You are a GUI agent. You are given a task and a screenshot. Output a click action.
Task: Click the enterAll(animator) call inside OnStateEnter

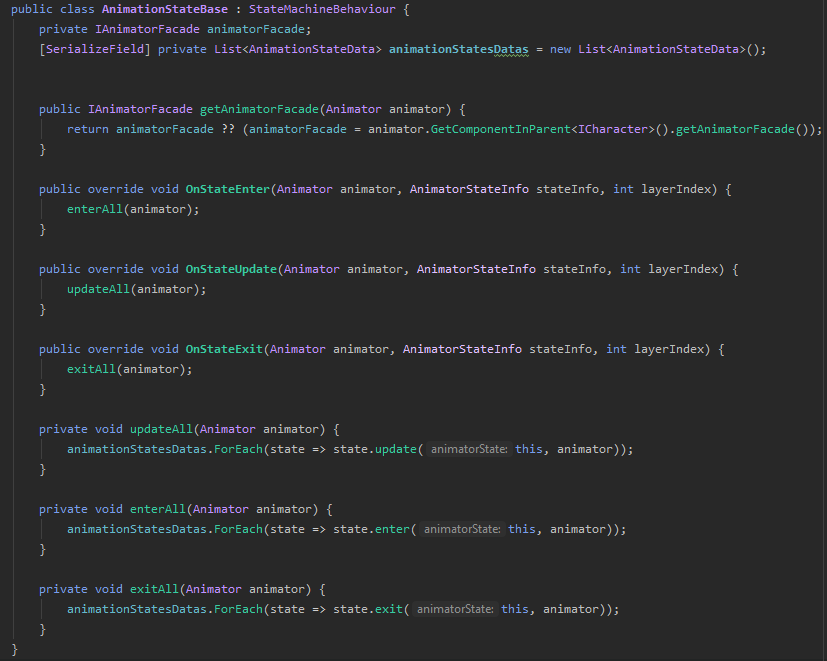(133, 209)
